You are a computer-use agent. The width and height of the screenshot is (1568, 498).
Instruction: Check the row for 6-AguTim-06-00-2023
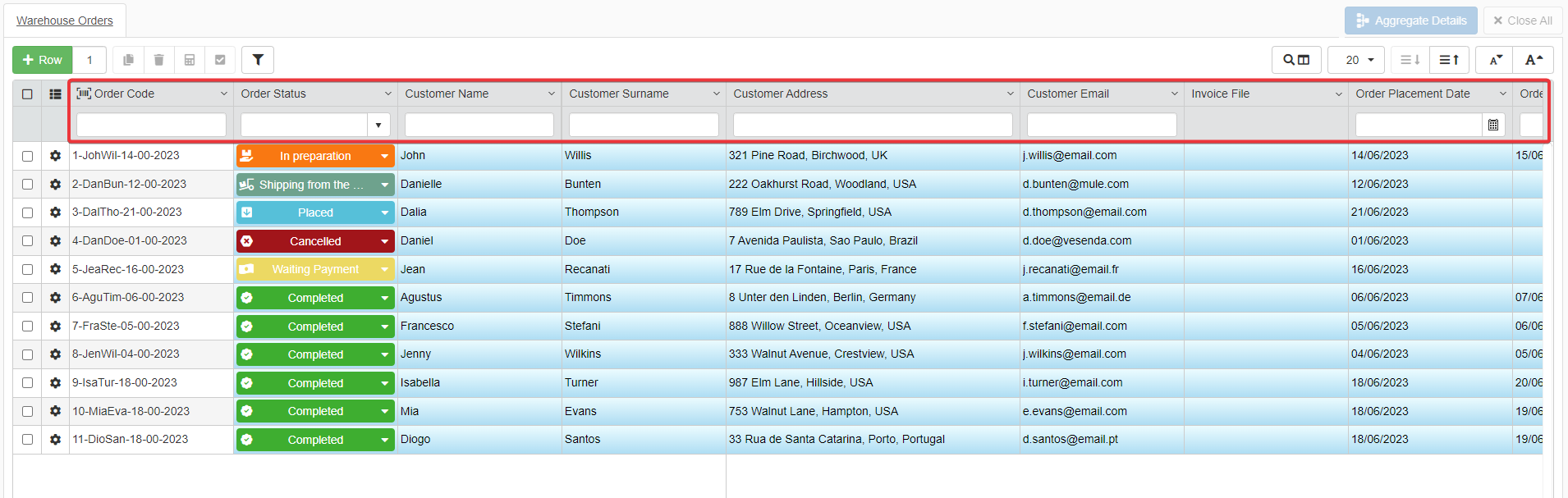click(x=27, y=298)
